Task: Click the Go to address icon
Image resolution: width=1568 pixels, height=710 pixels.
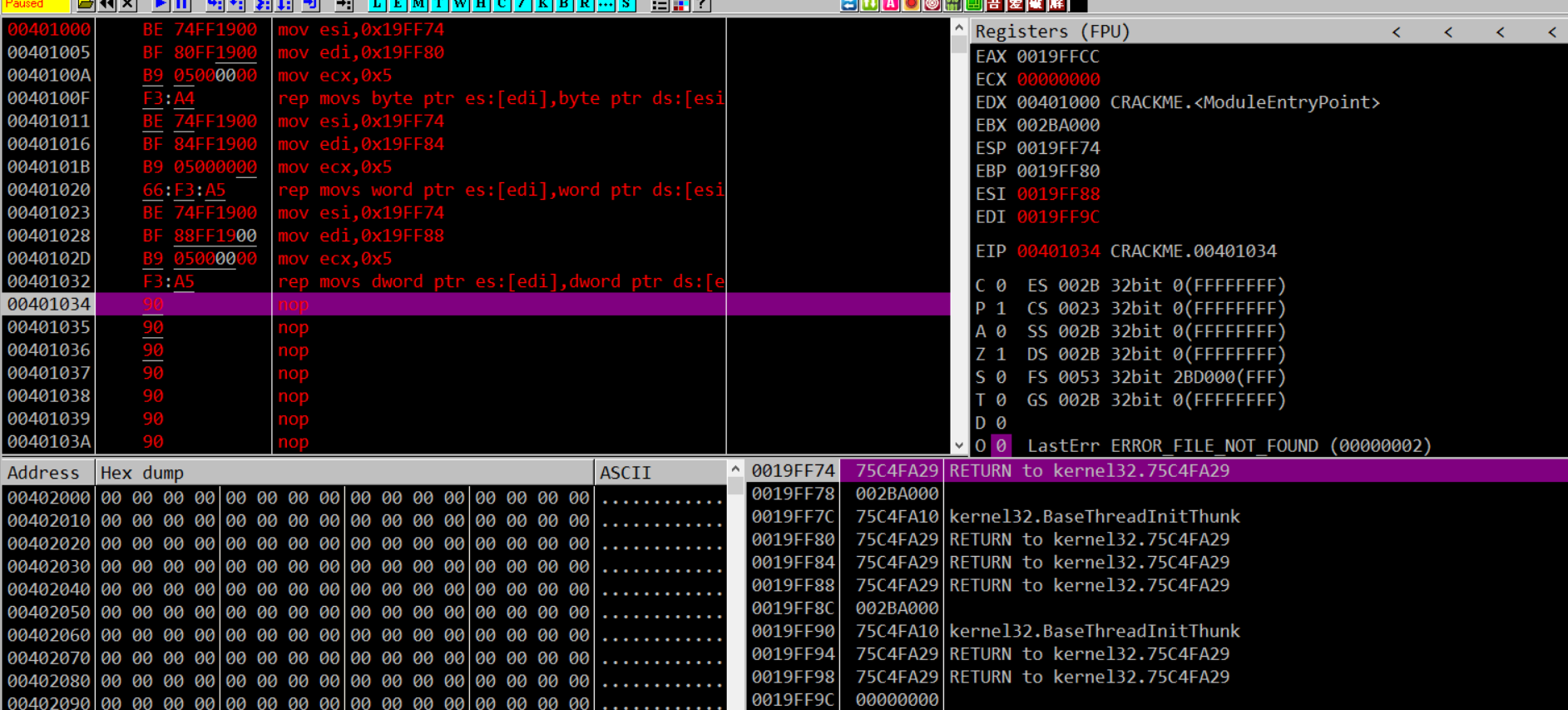Action: 344,4
